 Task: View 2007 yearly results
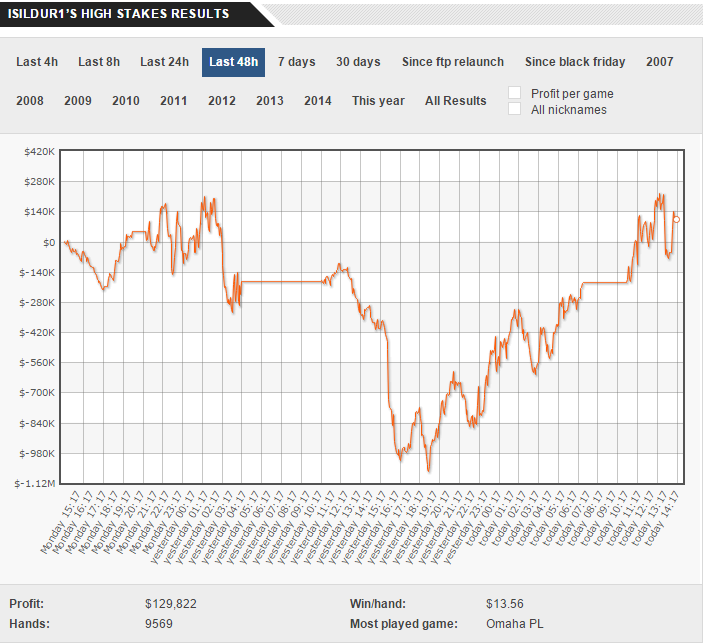coord(660,62)
